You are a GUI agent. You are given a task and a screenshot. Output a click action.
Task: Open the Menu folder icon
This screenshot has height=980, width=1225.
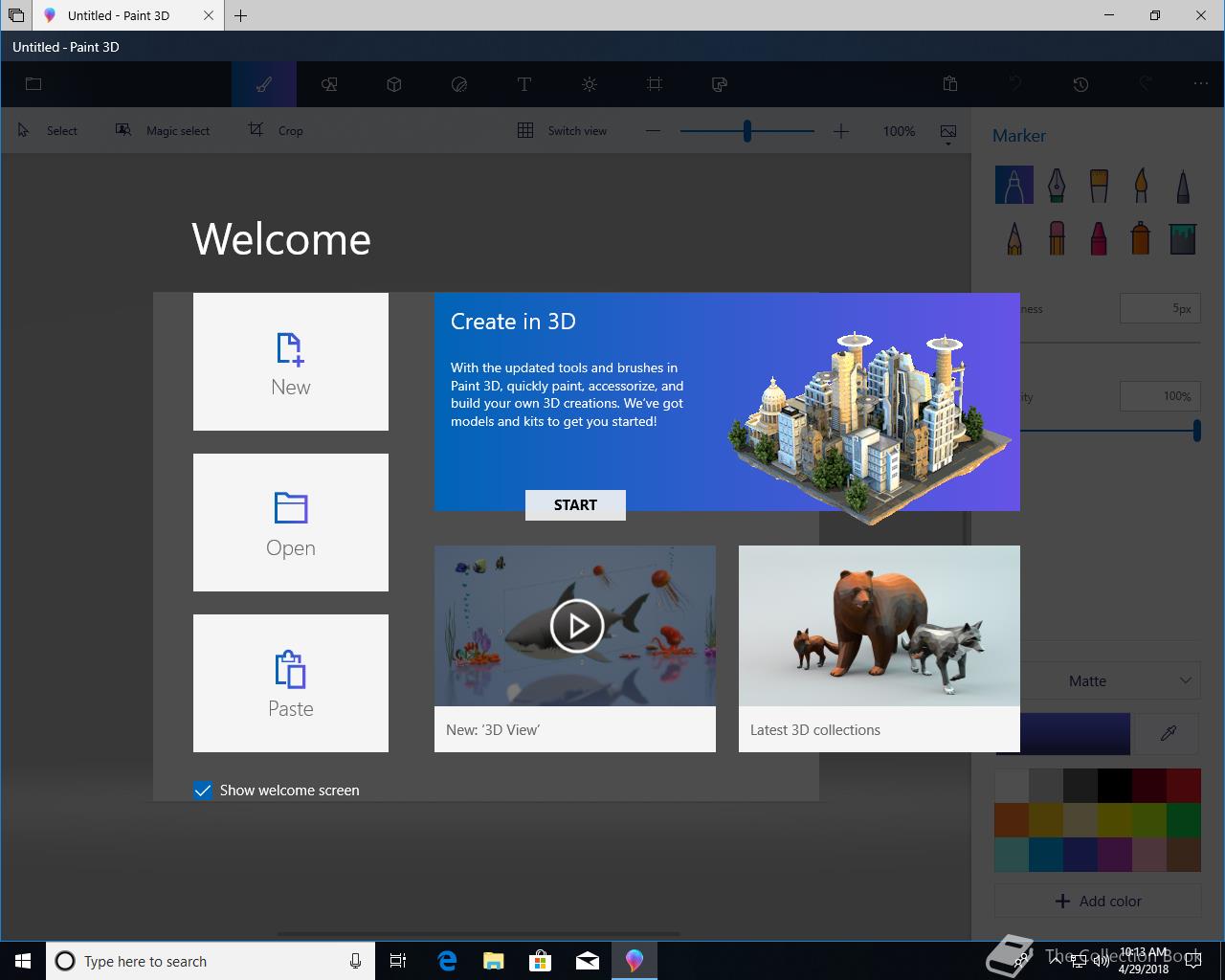coord(33,84)
